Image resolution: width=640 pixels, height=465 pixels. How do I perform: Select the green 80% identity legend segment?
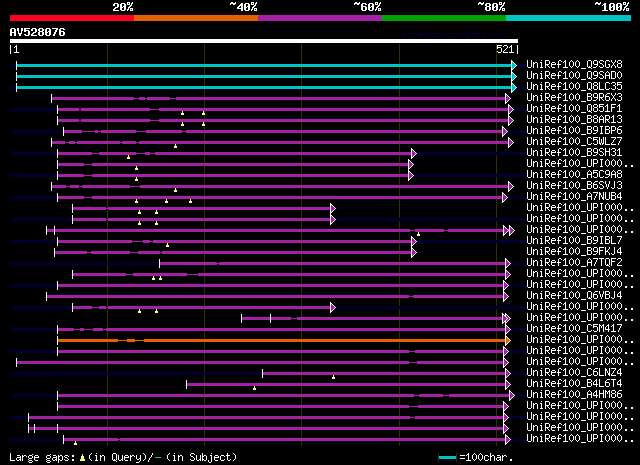[x=444, y=18]
